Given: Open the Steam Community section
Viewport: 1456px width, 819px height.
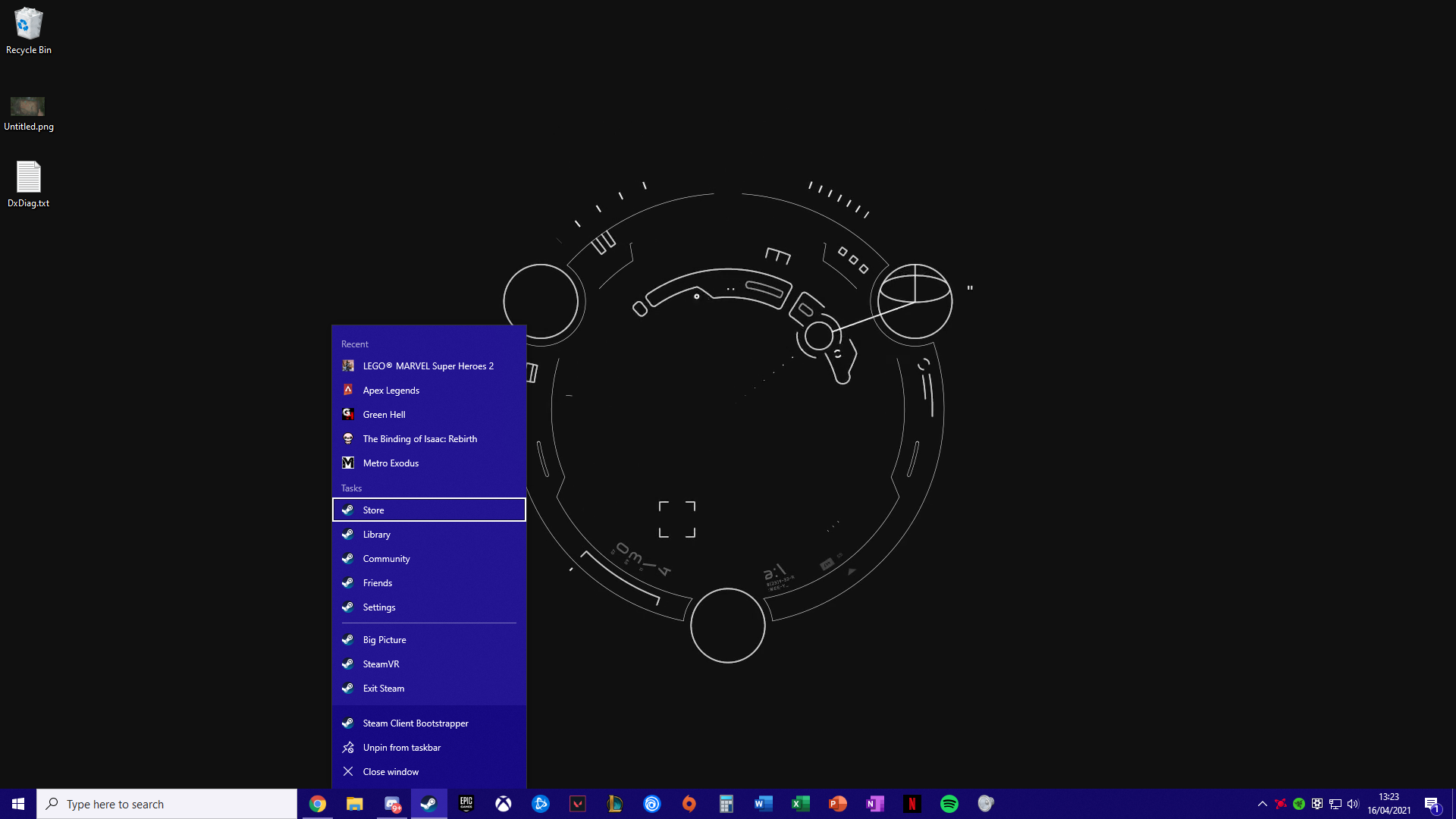Looking at the screenshot, I should 387,558.
